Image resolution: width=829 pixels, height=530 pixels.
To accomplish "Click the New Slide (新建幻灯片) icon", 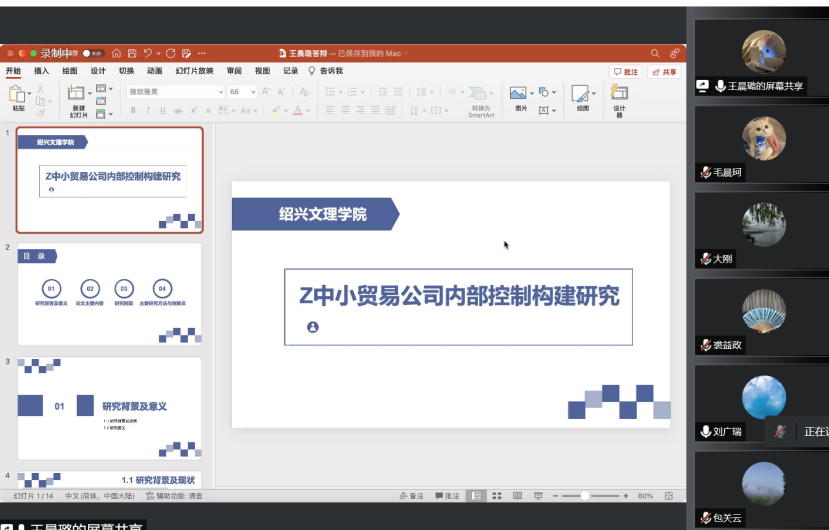I will pyautogui.click(x=76, y=93).
